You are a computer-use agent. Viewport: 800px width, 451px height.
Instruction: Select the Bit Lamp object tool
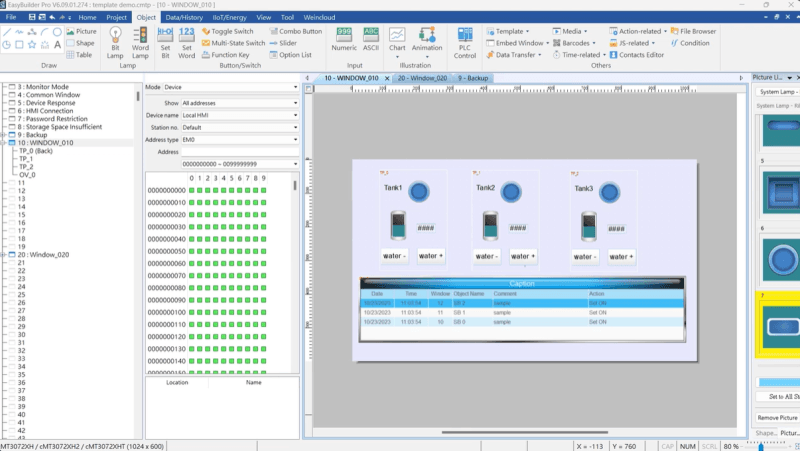click(116, 42)
